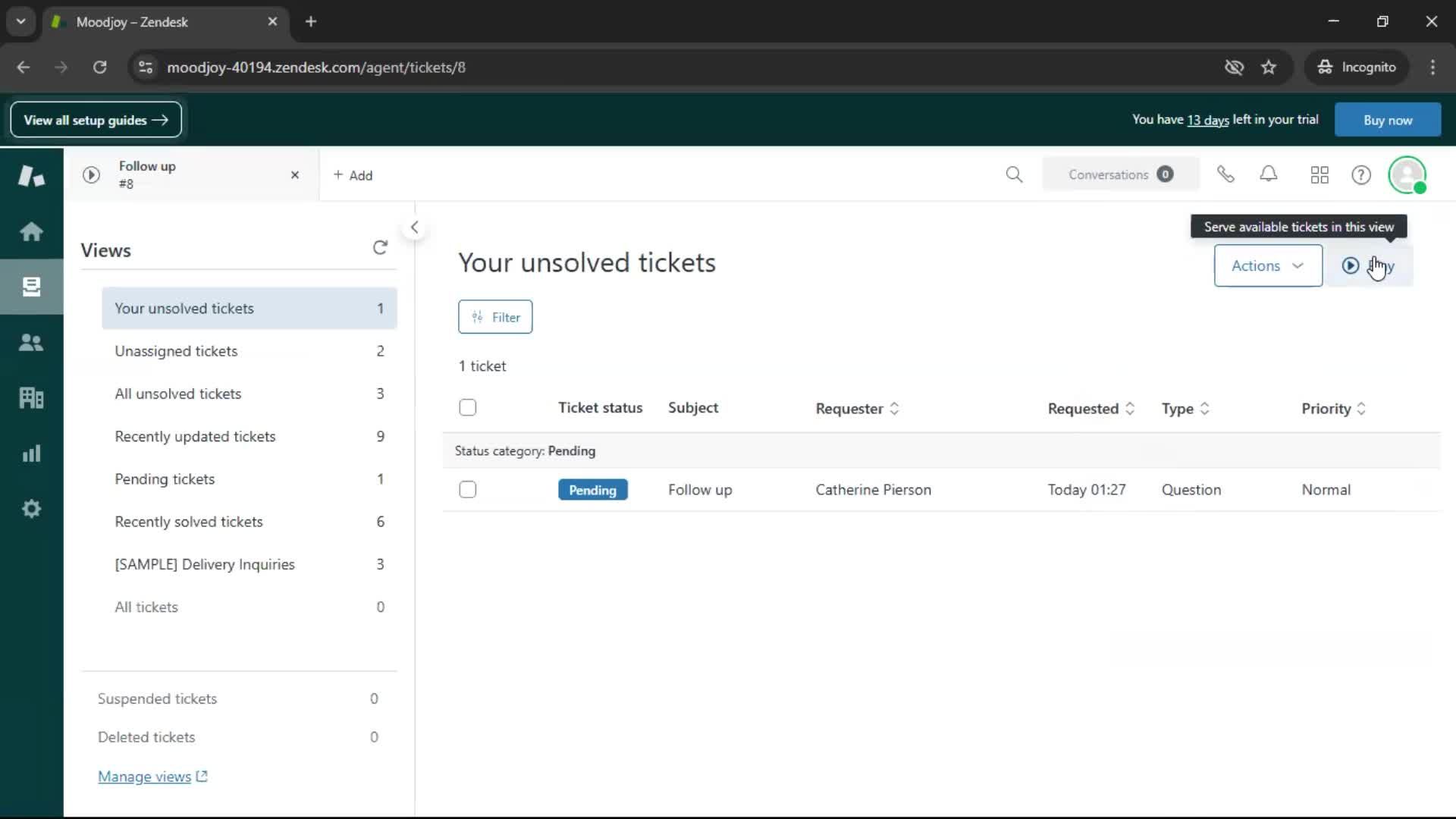The height and width of the screenshot is (819, 1456).
Task: Reload the browser page
Action: [99, 67]
